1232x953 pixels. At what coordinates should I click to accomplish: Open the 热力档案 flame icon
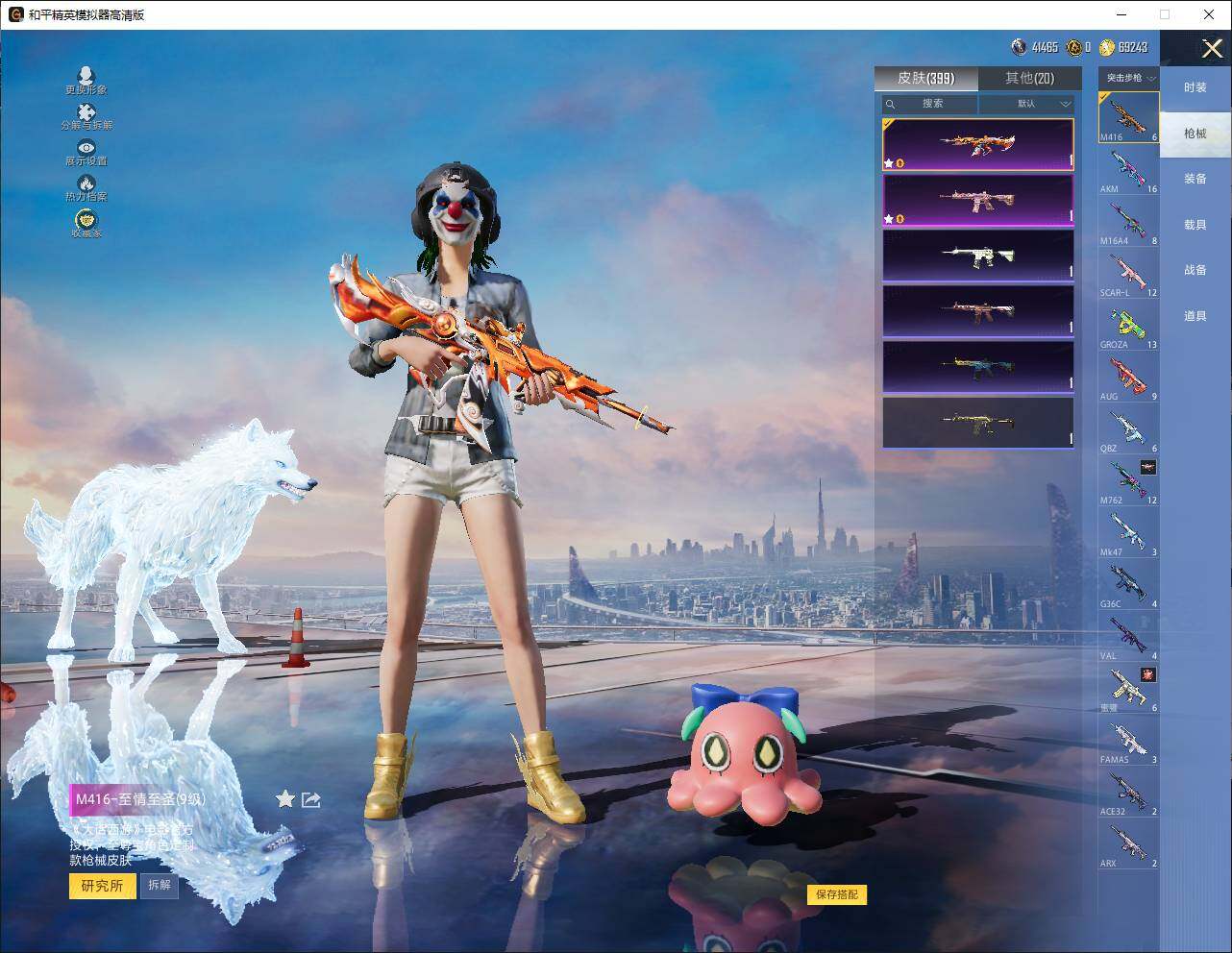[86, 188]
